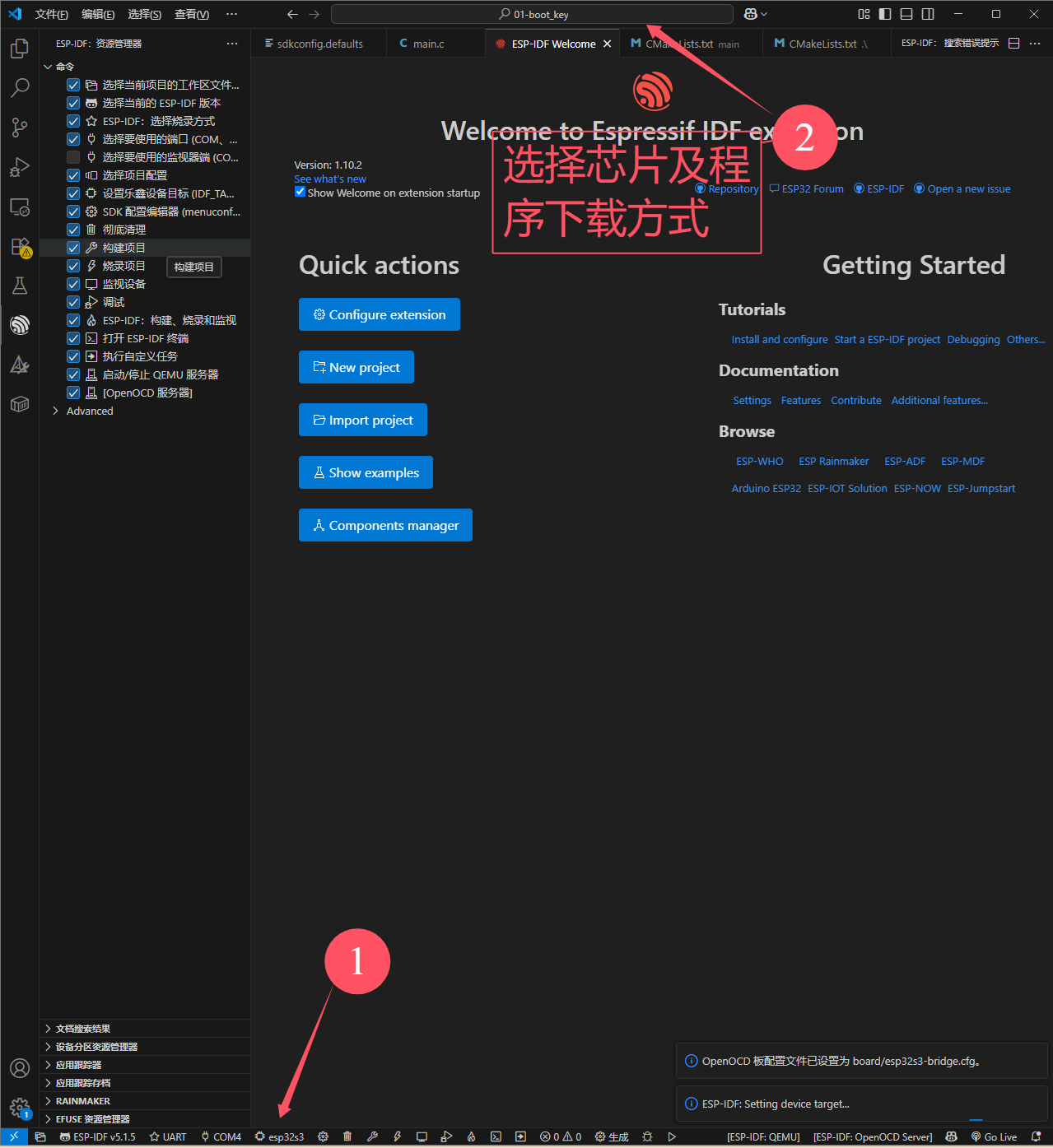The image size is (1053, 1148).
Task: Open the Copilot dropdown chevron in the title bar
Action: pos(764,14)
